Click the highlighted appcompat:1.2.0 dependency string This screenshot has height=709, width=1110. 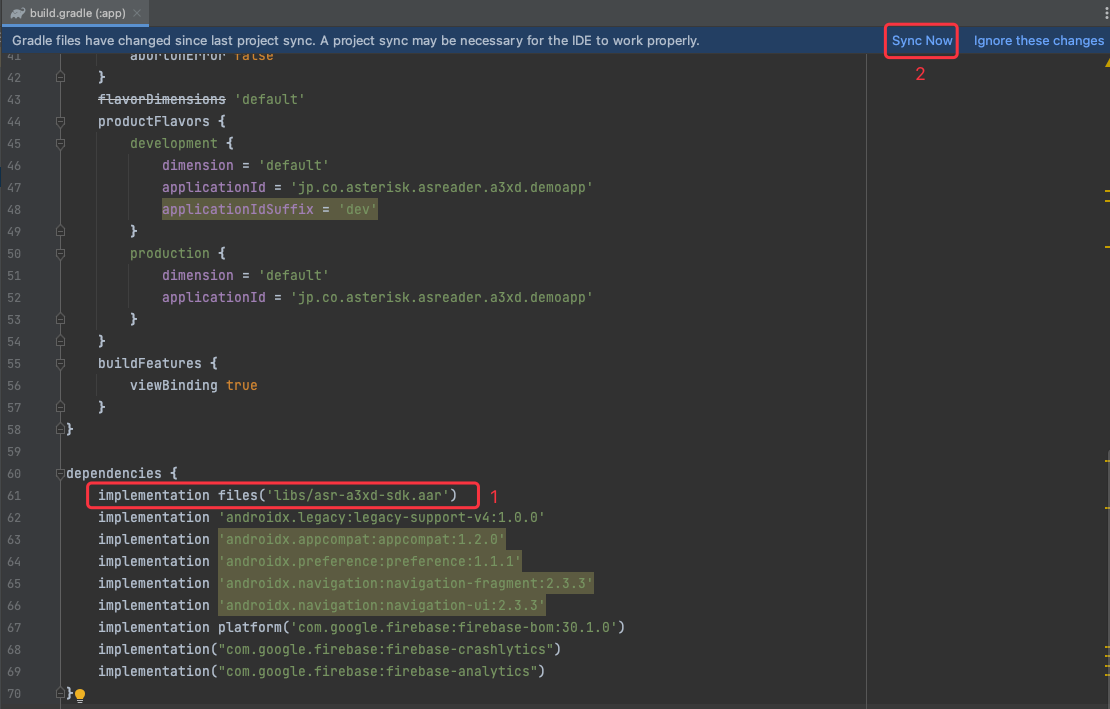[362, 539]
